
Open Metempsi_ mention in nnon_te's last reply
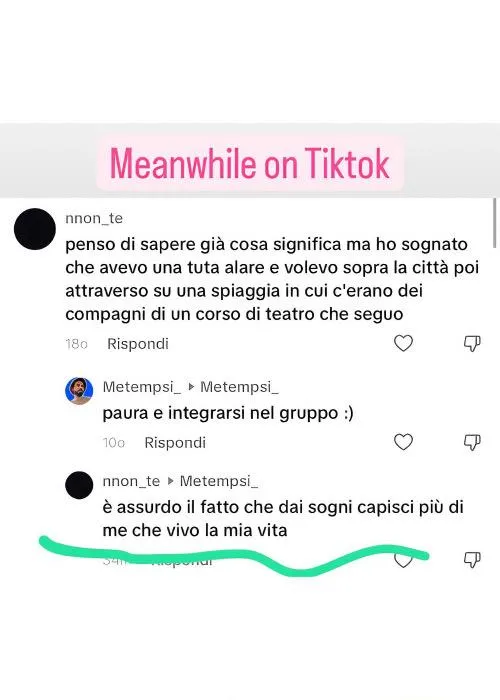pyautogui.click(x=219, y=481)
